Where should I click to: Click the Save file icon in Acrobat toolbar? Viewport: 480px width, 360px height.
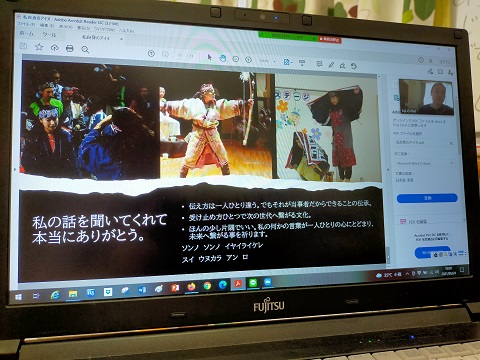pyautogui.click(x=23, y=46)
